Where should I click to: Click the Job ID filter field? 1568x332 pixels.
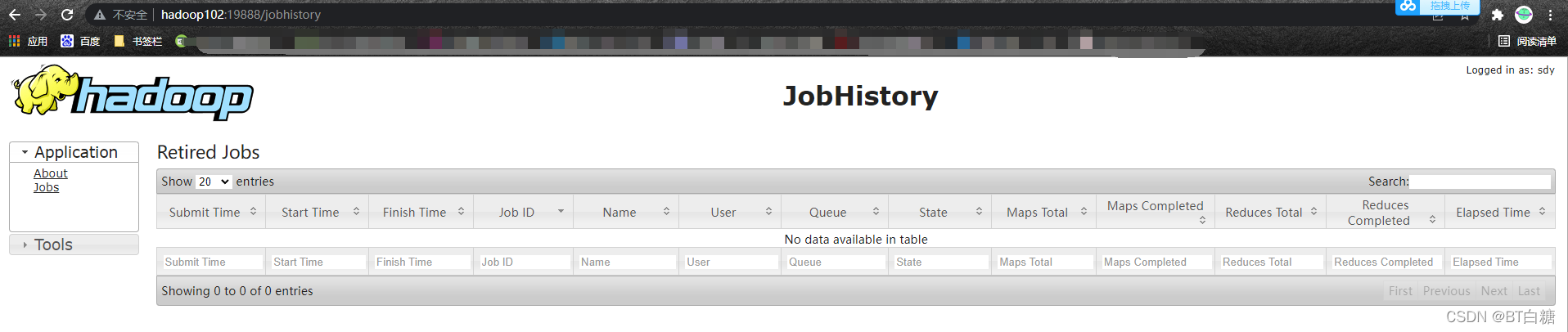point(524,262)
